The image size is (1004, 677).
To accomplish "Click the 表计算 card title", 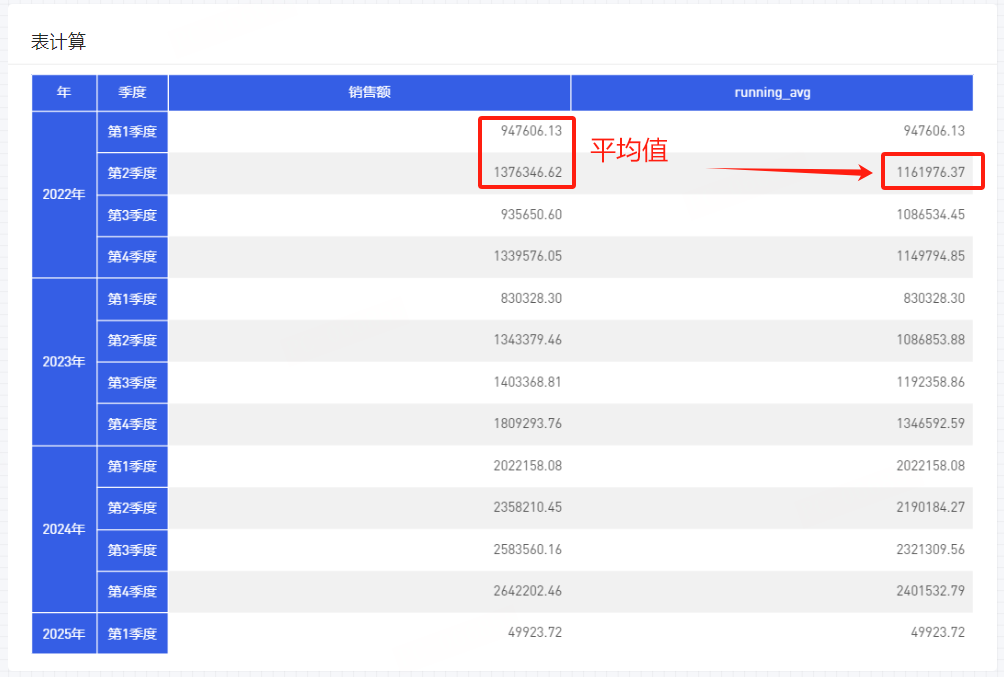I will coord(58,42).
